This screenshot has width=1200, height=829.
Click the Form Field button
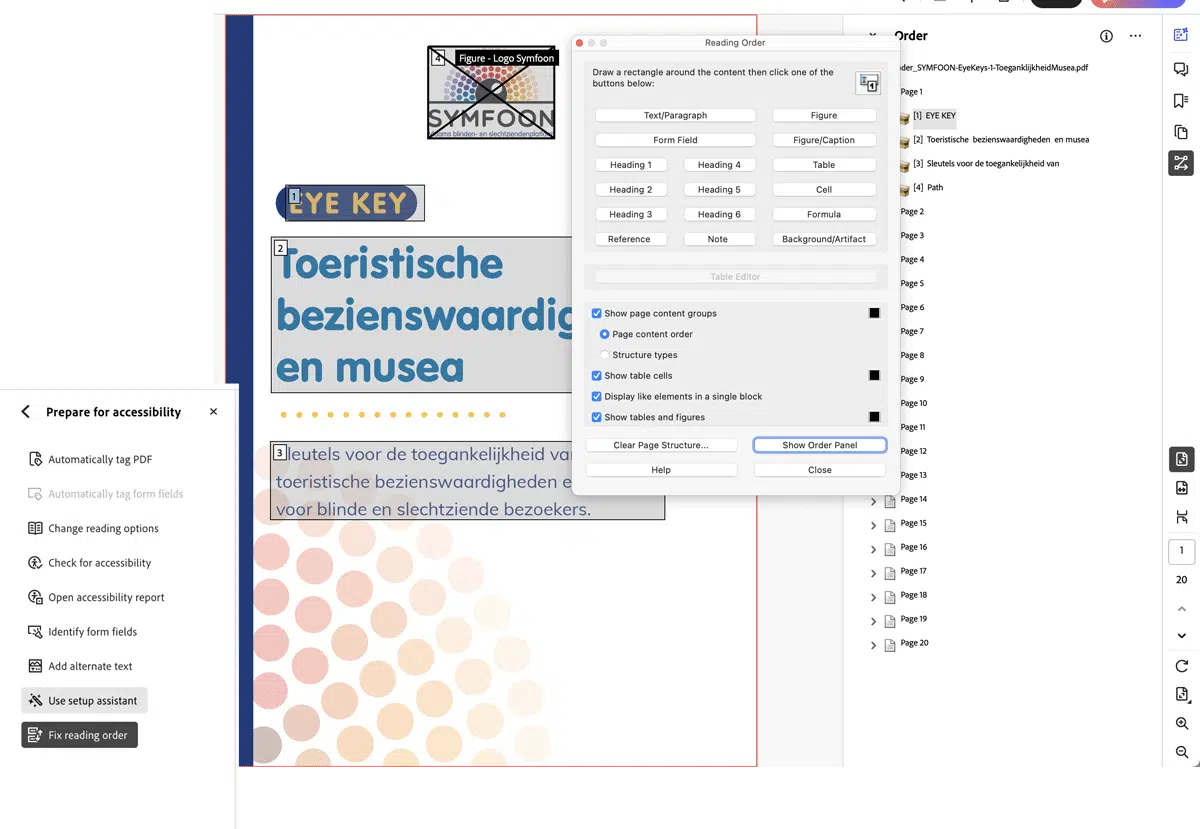pyautogui.click(x=675, y=140)
